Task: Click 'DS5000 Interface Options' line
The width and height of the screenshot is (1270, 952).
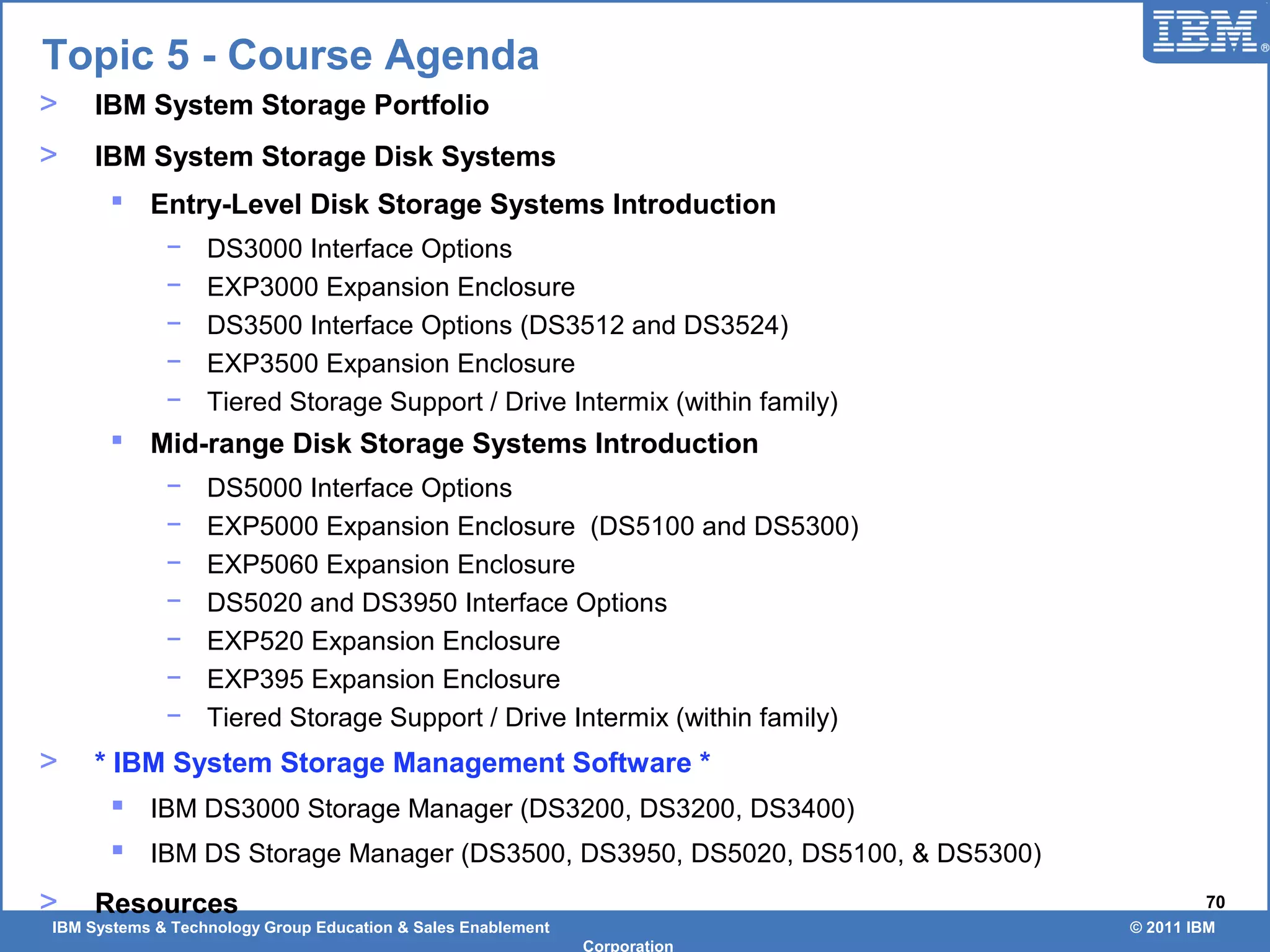Action: pyautogui.click(x=360, y=488)
